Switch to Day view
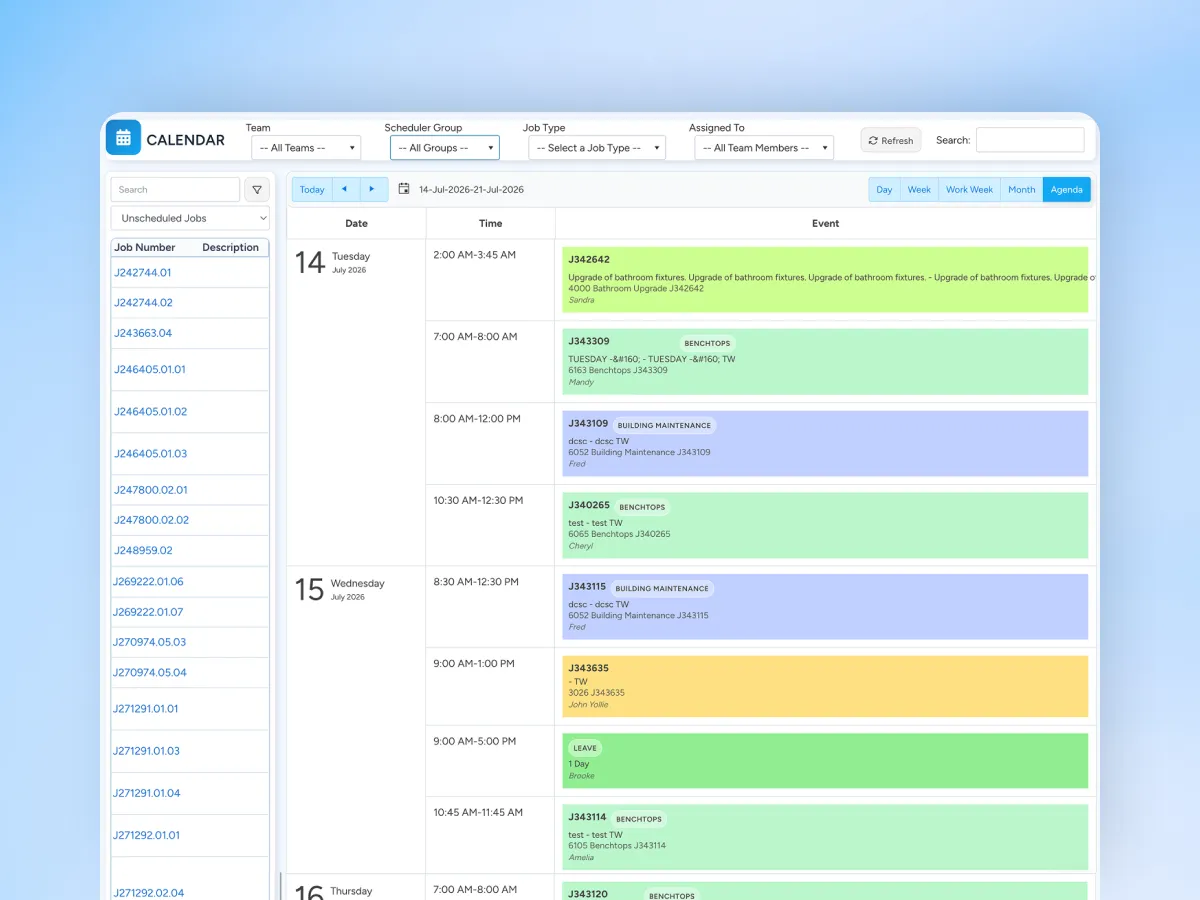This screenshot has height=900, width=1200. 884,189
